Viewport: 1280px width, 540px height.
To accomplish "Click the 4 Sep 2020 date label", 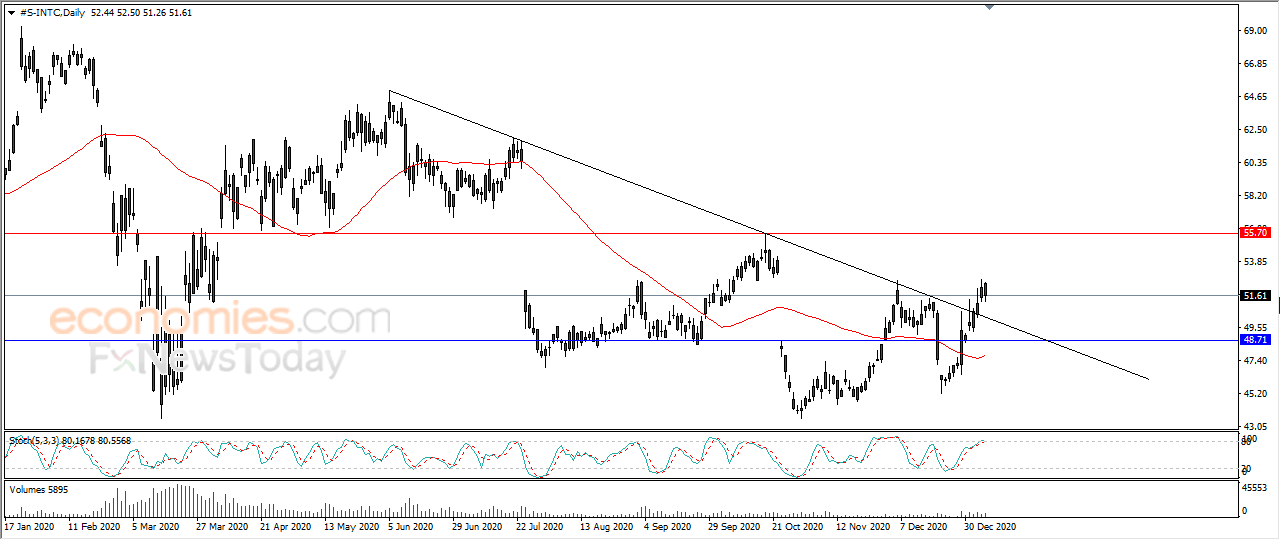I will click(668, 526).
